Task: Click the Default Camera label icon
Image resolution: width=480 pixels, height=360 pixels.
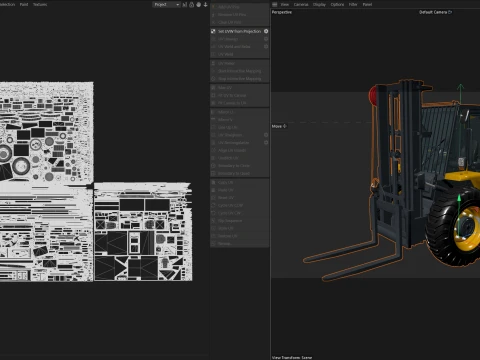Action: click(x=450, y=12)
